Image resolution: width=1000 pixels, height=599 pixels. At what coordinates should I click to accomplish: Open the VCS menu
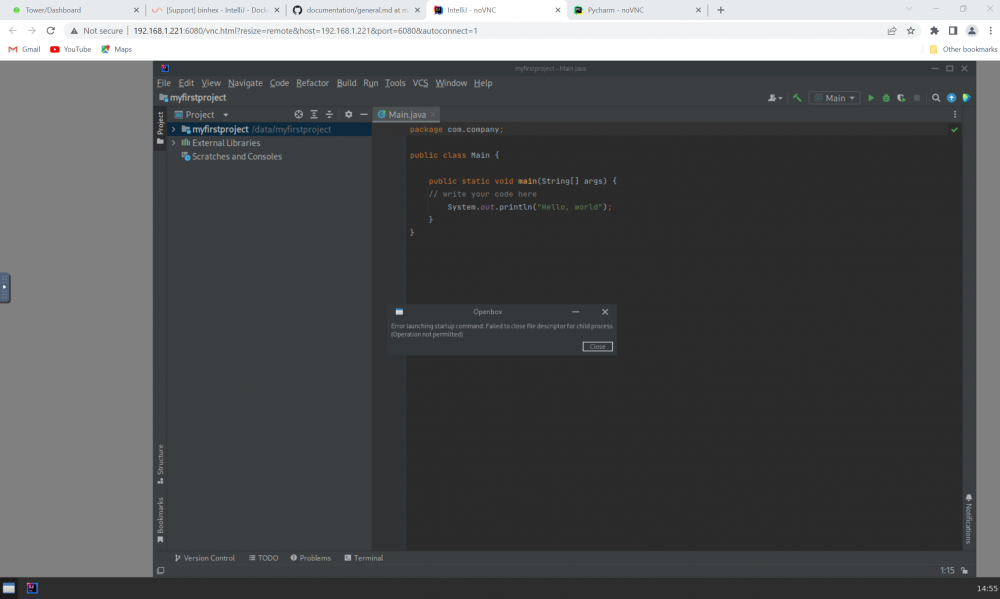coord(420,83)
